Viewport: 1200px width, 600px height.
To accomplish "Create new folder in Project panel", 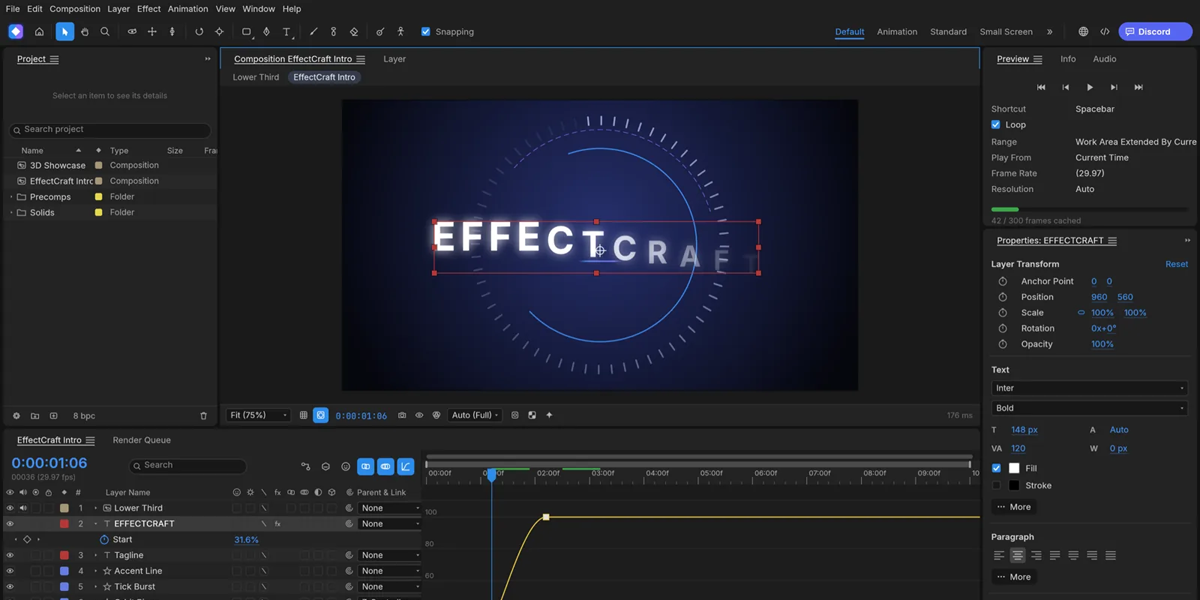I will point(35,416).
